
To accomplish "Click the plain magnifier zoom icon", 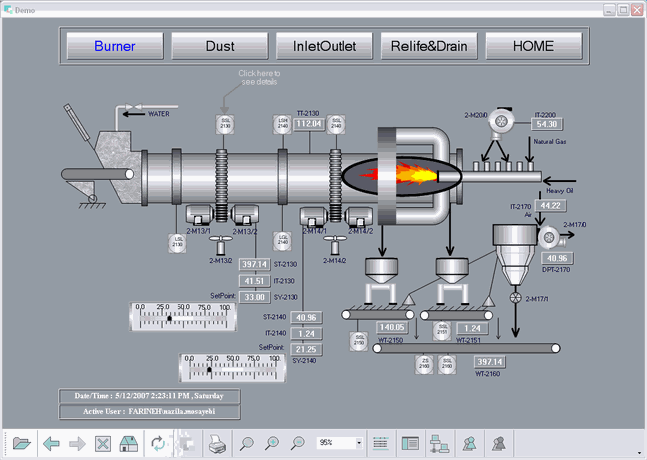I will [247, 444].
